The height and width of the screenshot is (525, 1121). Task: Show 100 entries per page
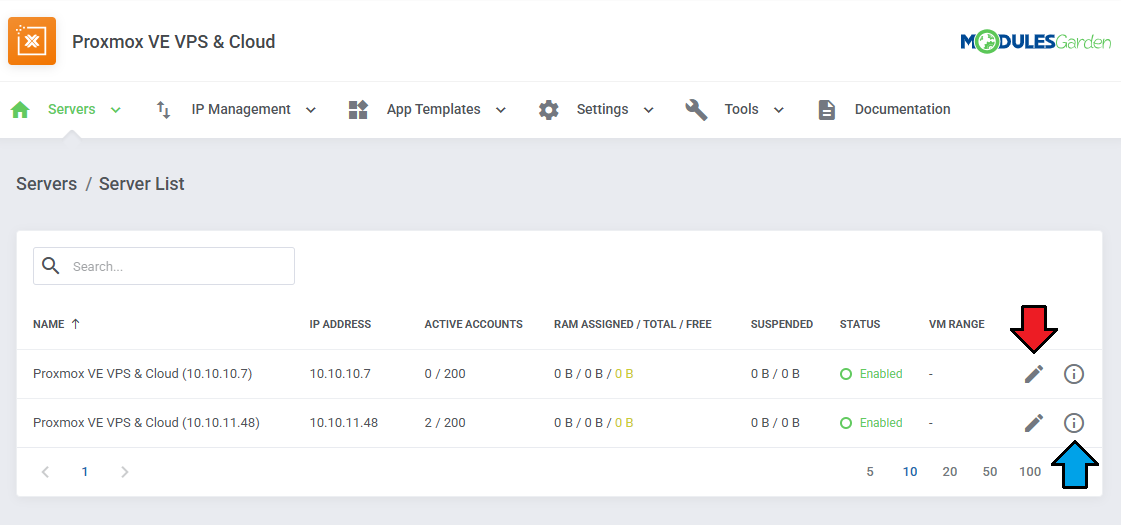click(x=1030, y=471)
